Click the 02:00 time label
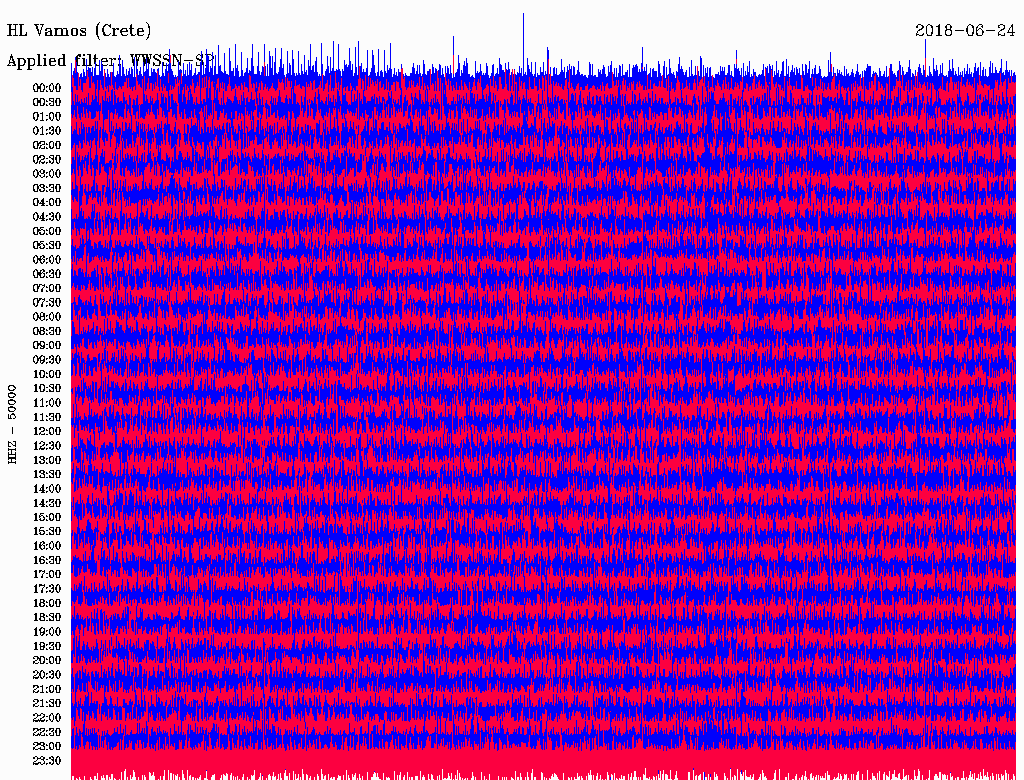This screenshot has height=780, width=1024. pyautogui.click(x=47, y=146)
